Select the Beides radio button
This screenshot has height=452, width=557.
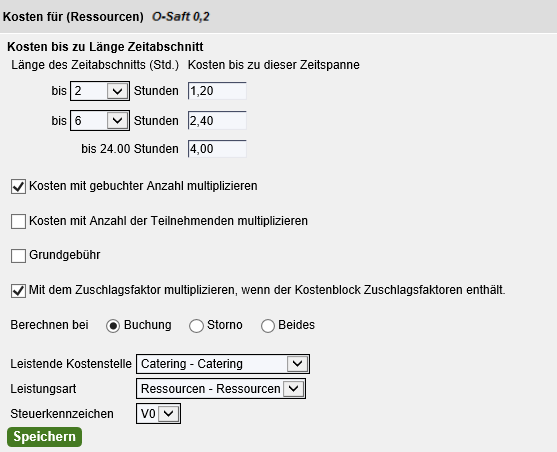point(267,325)
